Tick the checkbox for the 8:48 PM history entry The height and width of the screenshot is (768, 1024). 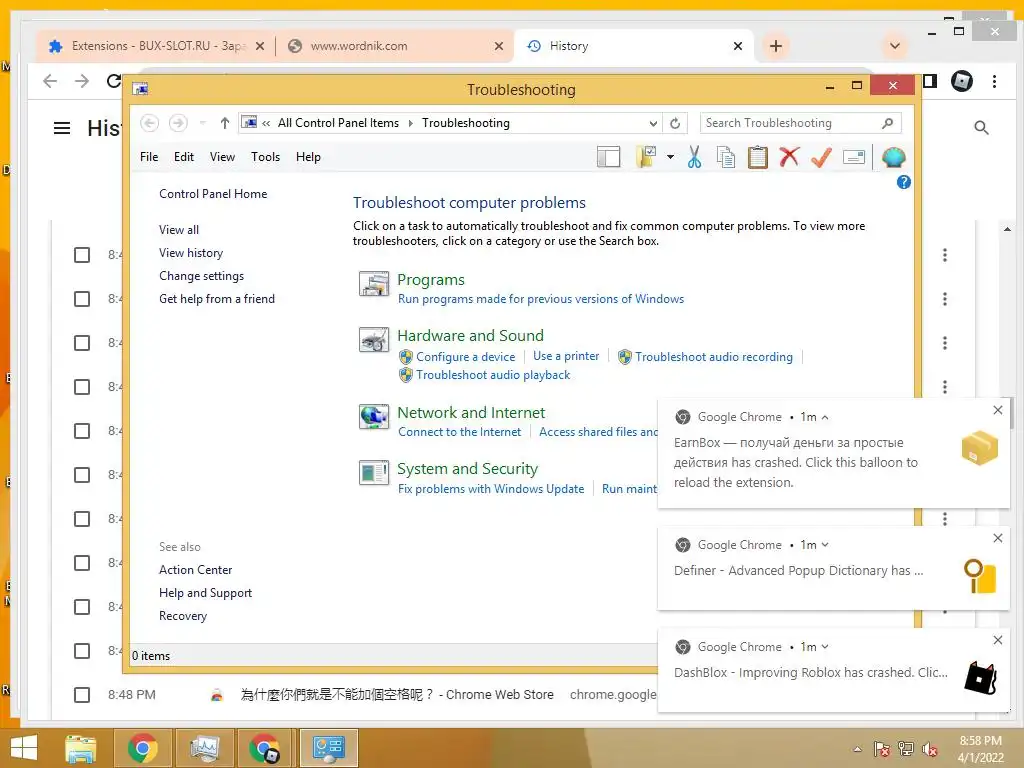(82, 695)
